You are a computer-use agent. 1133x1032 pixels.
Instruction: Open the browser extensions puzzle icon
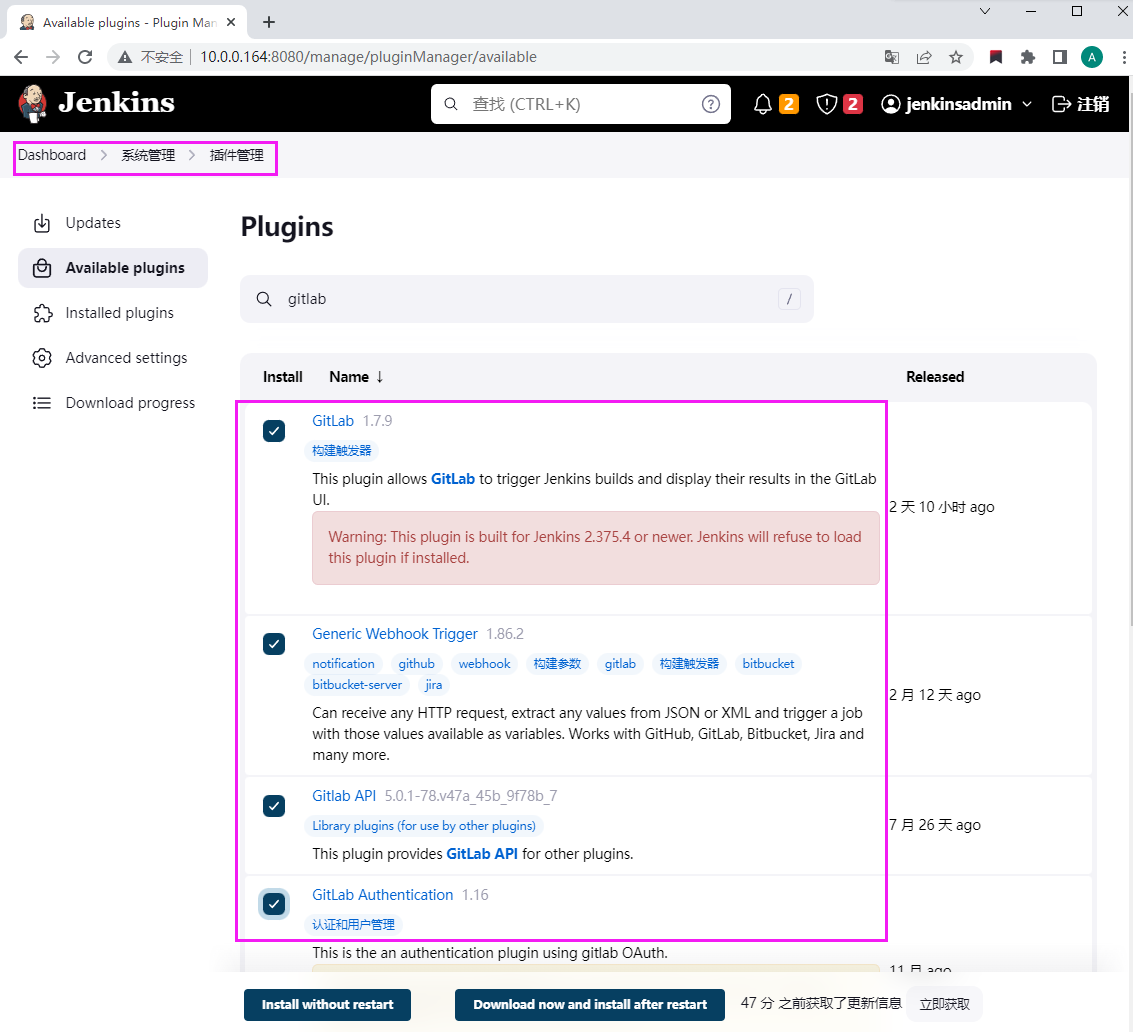coord(1028,57)
